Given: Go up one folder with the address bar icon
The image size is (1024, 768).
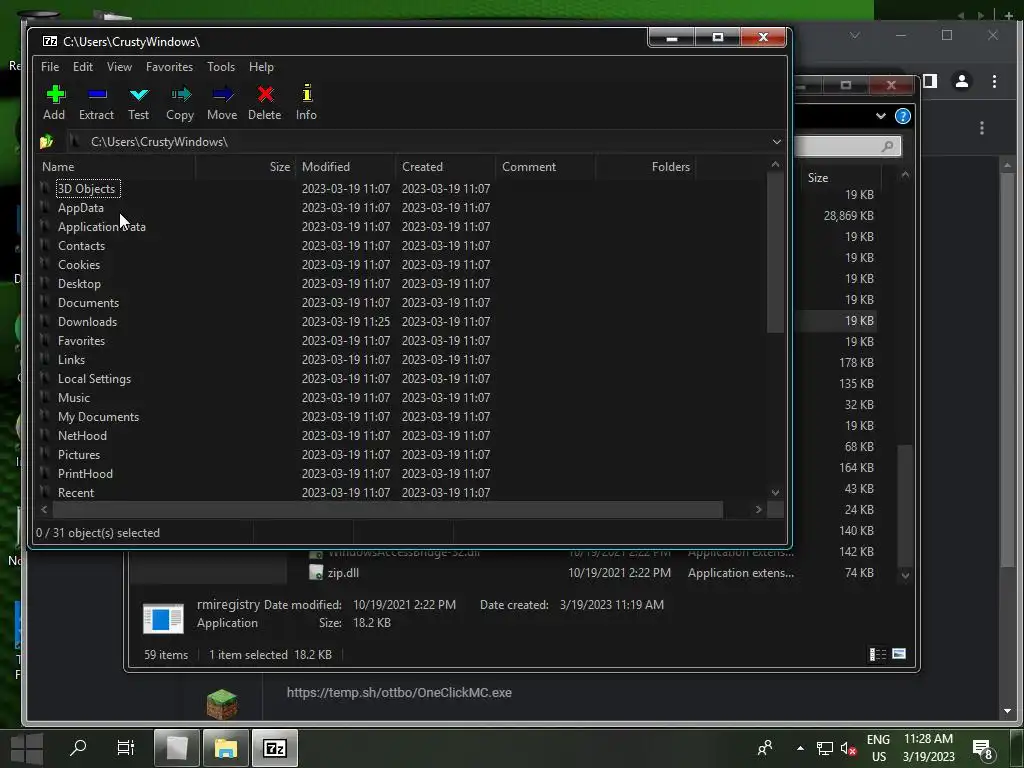Looking at the screenshot, I should [x=46, y=142].
